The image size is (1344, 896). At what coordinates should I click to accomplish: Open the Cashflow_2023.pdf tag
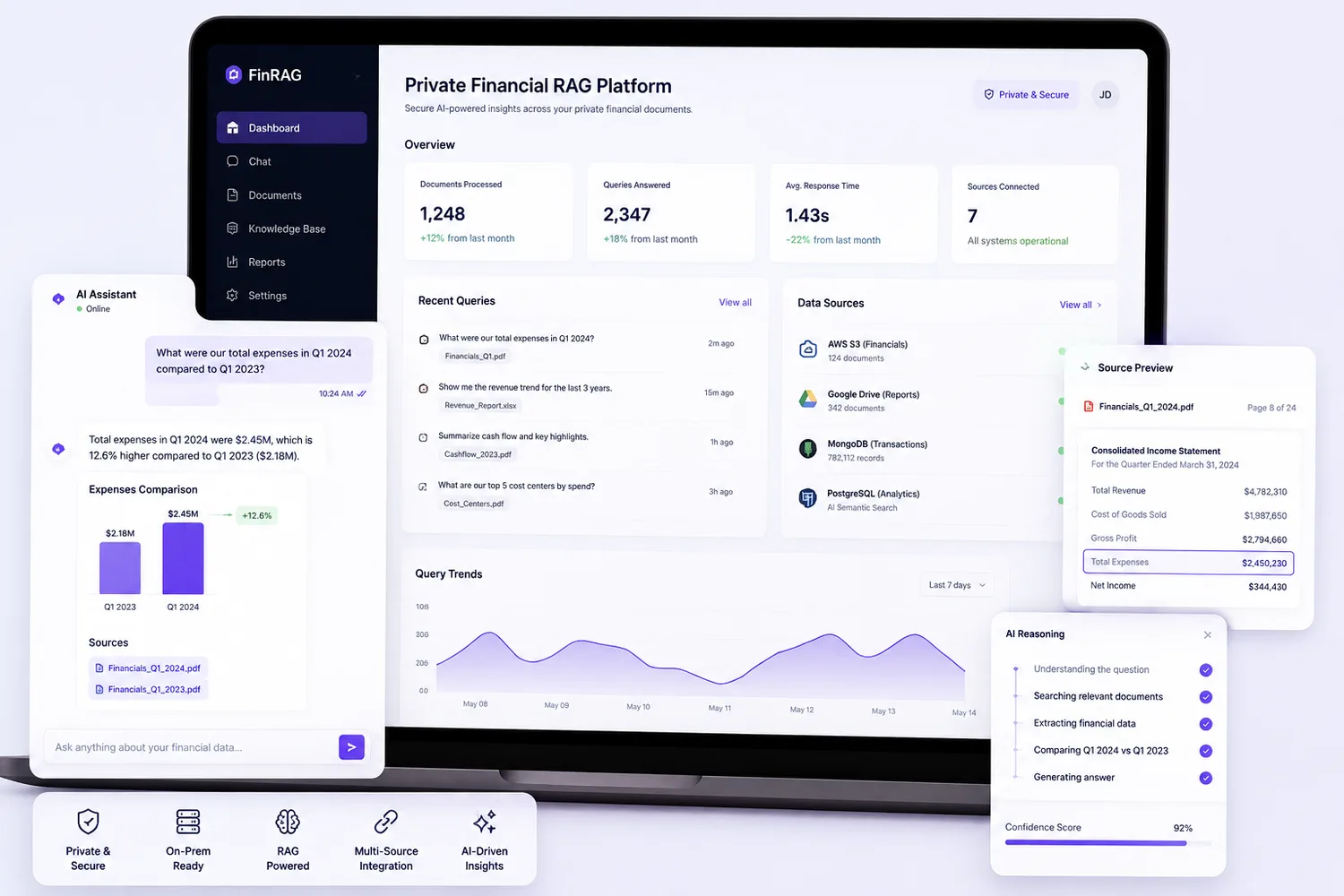[x=478, y=454]
